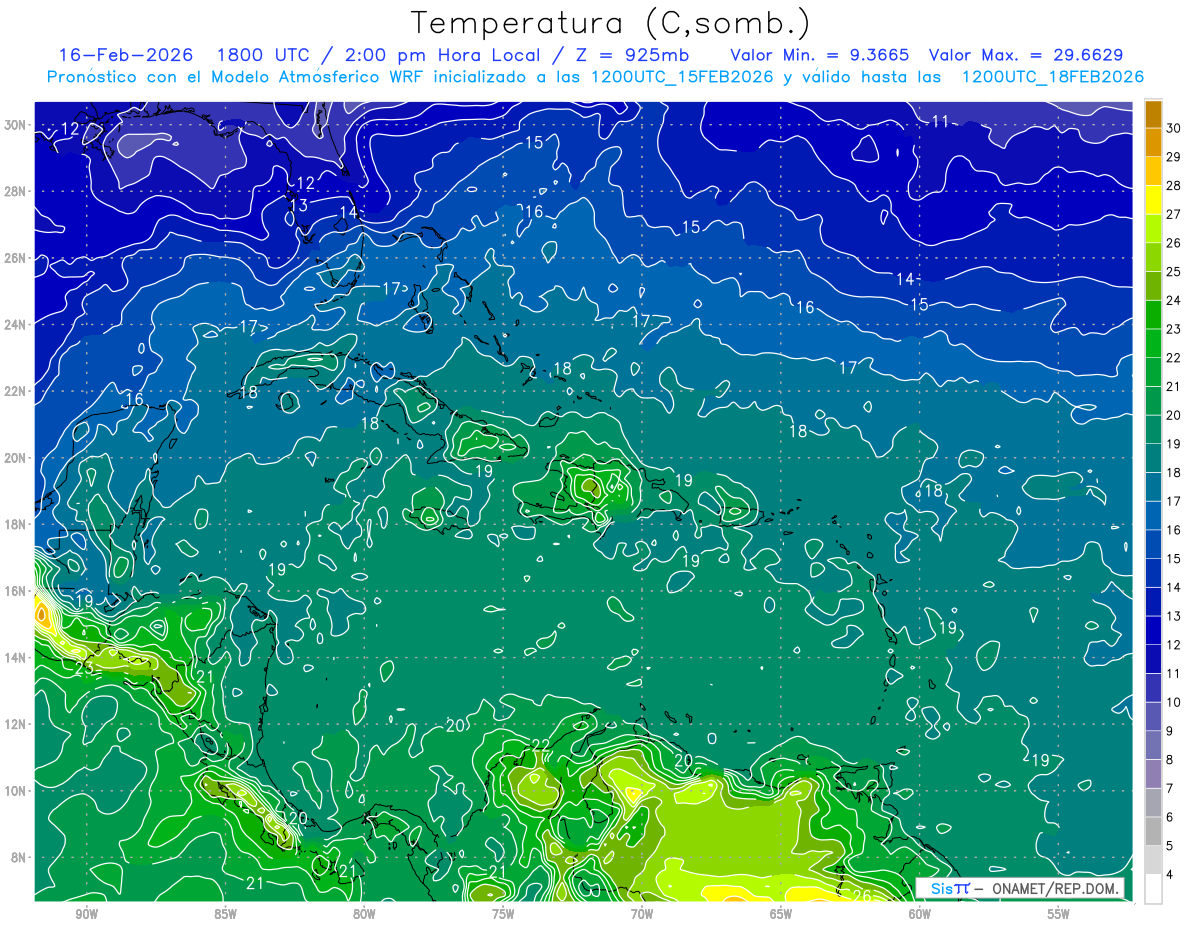Image resolution: width=1200 pixels, height=927 pixels.
Task: Click the "22N" latitude axis label
Action: click(x=15, y=391)
